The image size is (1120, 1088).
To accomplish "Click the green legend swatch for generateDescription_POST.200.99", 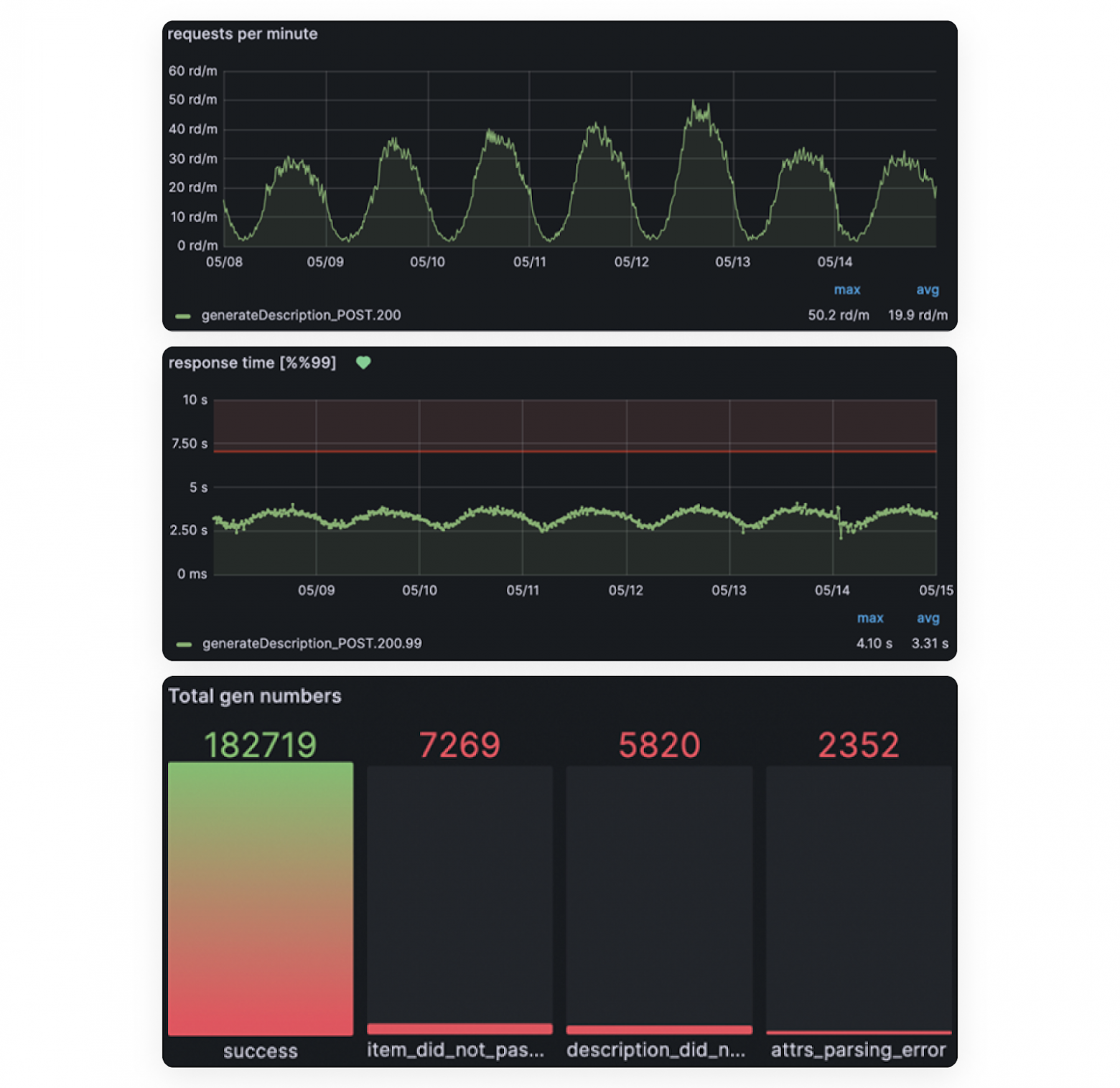I will (184, 644).
